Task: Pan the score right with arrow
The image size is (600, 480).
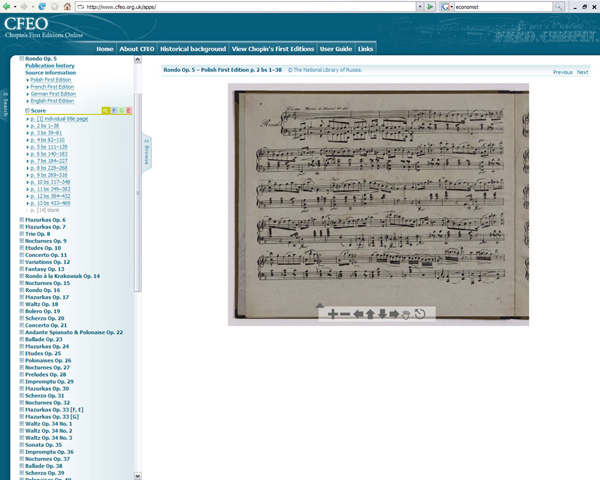Action: click(x=394, y=314)
